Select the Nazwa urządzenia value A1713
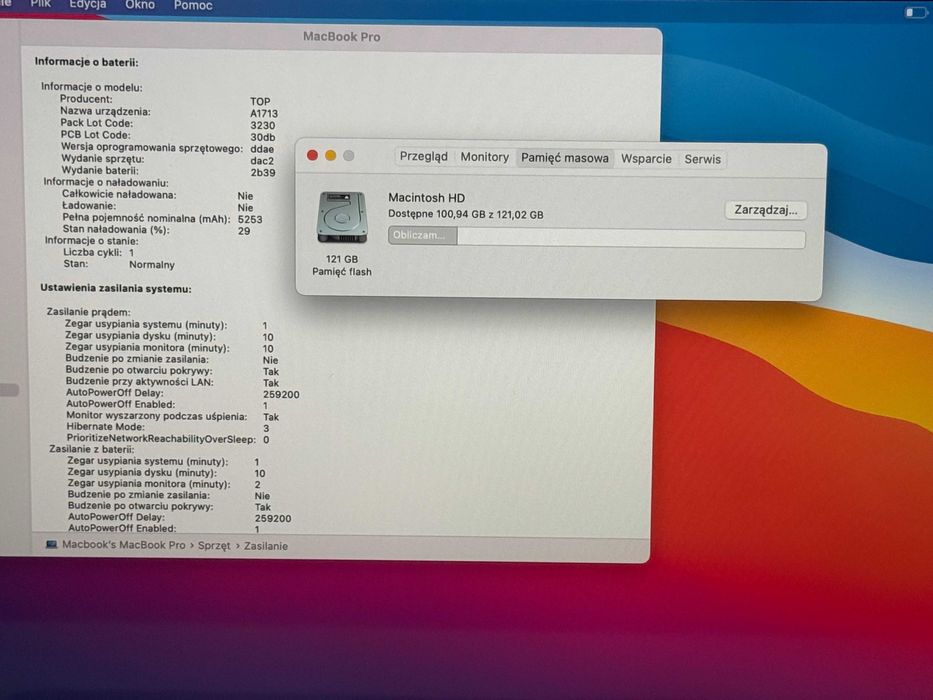Viewport: 933px width, 700px height. point(264,113)
